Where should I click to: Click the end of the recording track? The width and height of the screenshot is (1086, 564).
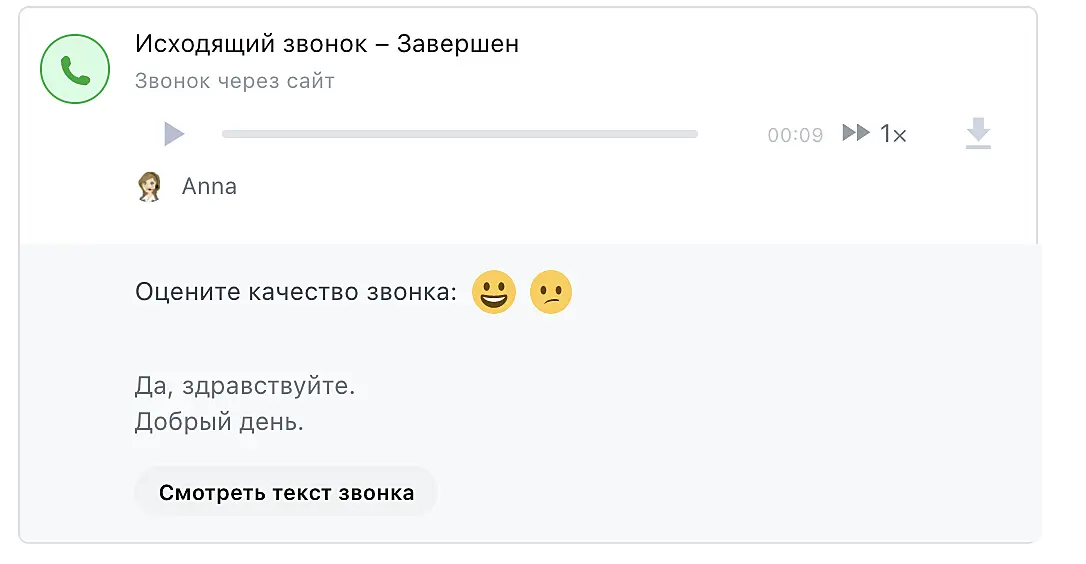(x=693, y=134)
